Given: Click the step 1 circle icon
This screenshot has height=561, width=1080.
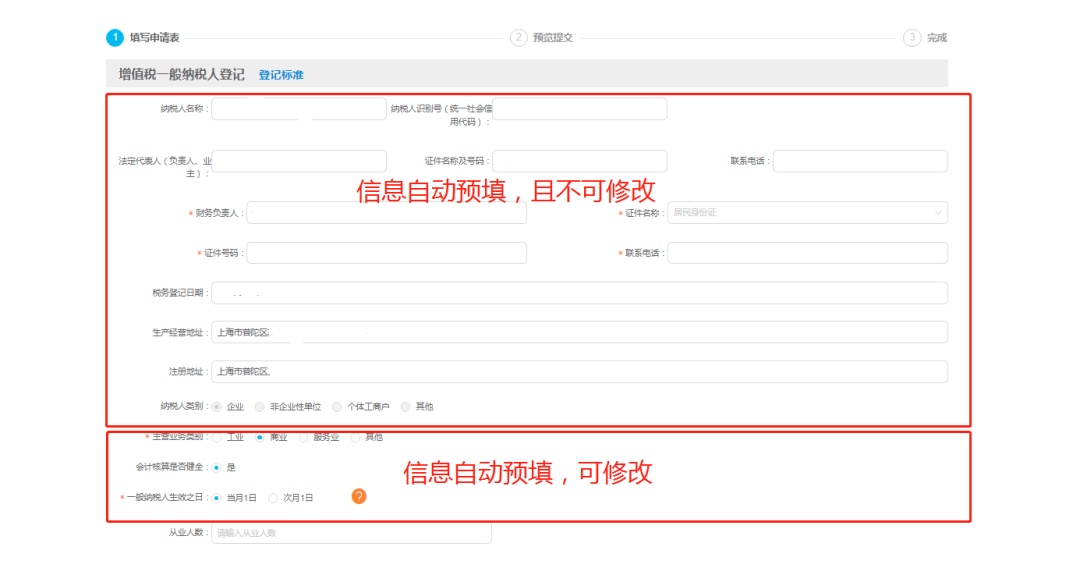Looking at the screenshot, I should coord(115,38).
